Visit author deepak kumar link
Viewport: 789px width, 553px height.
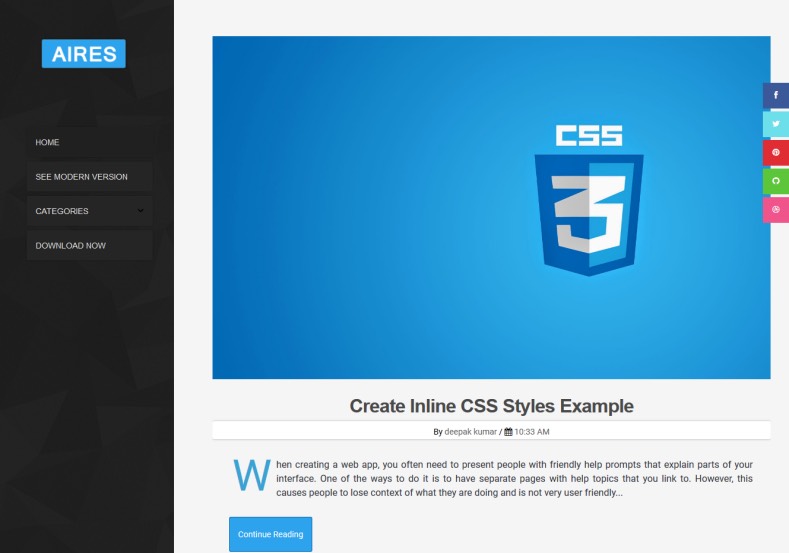[470, 432]
